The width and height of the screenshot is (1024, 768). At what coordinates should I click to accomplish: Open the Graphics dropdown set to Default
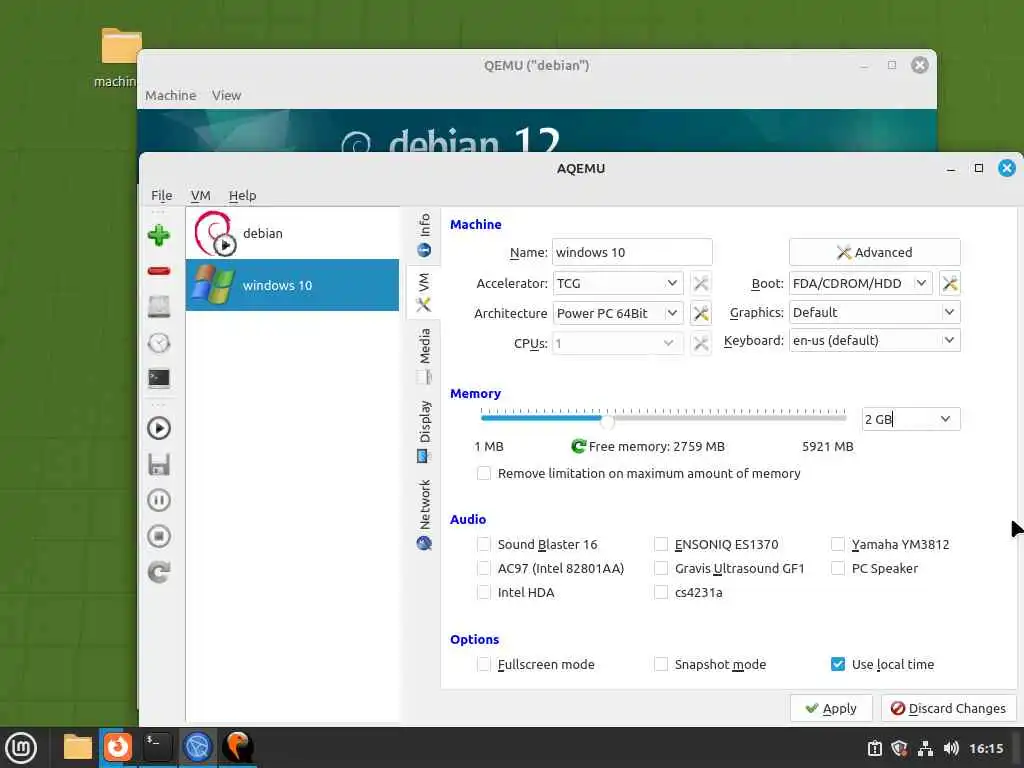point(875,312)
